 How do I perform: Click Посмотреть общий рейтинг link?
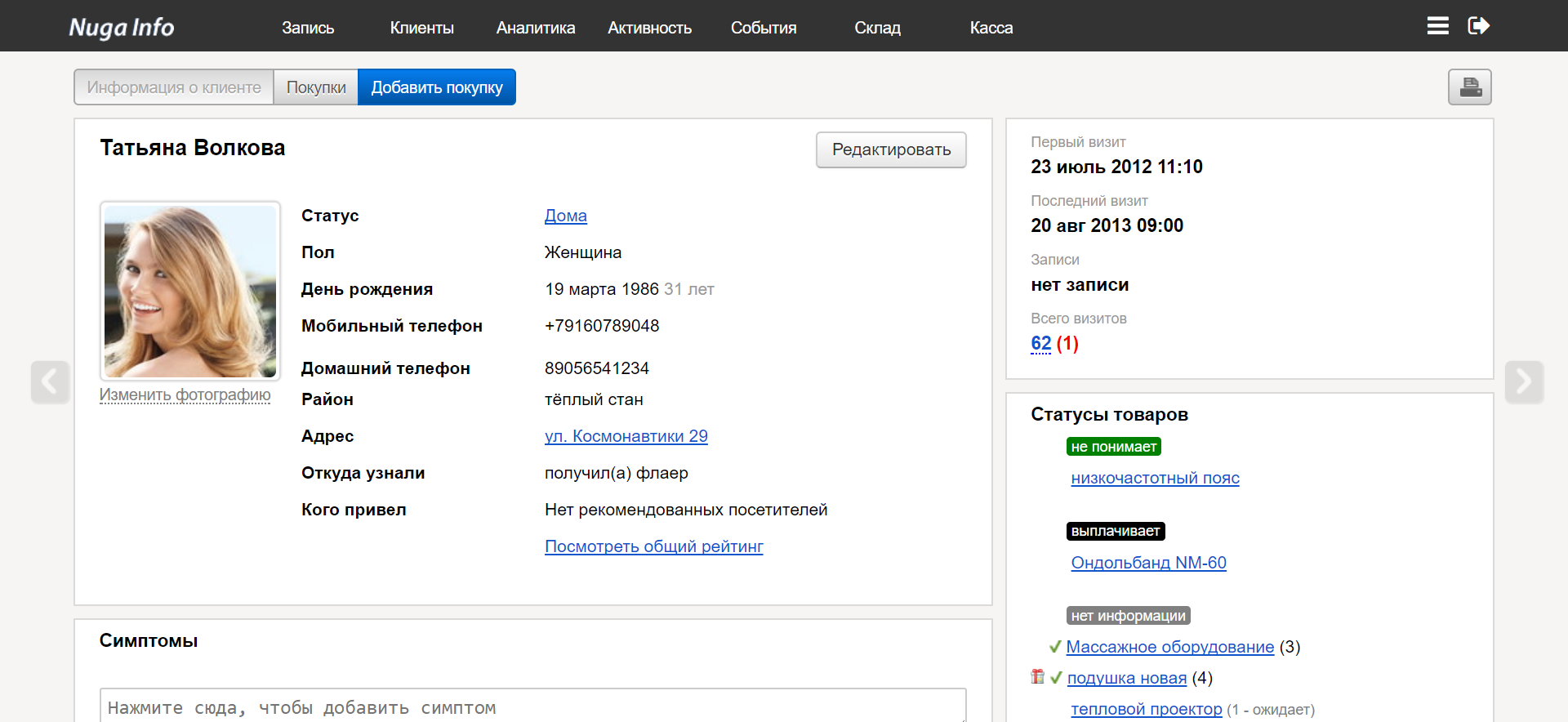click(653, 546)
